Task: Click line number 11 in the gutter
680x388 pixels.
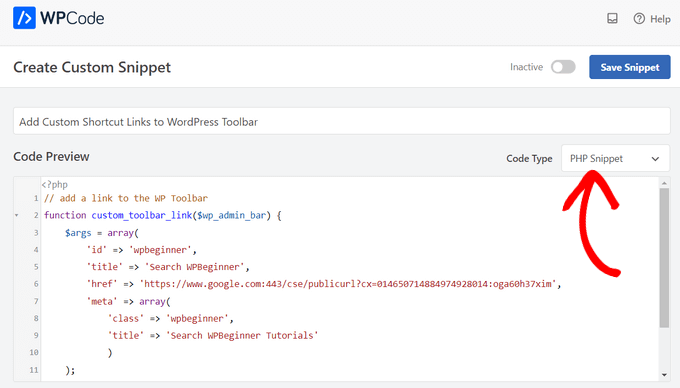Action: click(34, 370)
